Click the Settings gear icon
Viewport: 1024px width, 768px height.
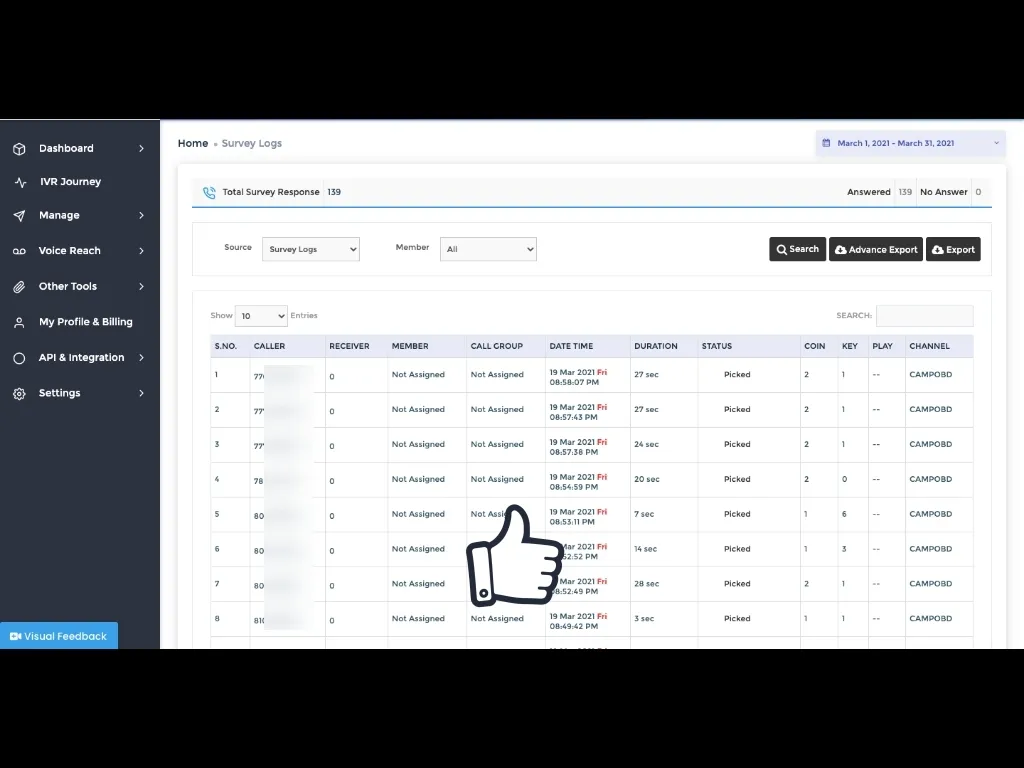click(19, 393)
